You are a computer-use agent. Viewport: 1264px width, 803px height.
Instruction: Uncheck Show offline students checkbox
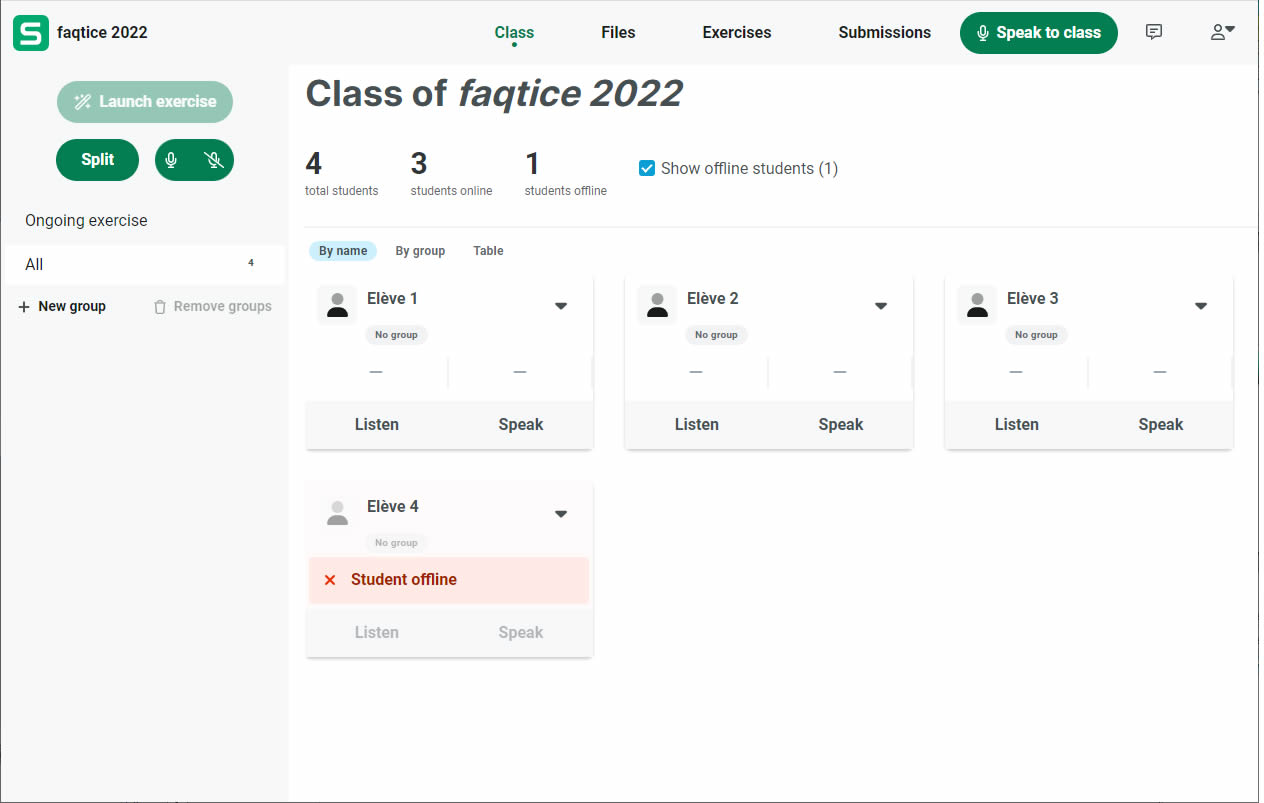point(647,168)
